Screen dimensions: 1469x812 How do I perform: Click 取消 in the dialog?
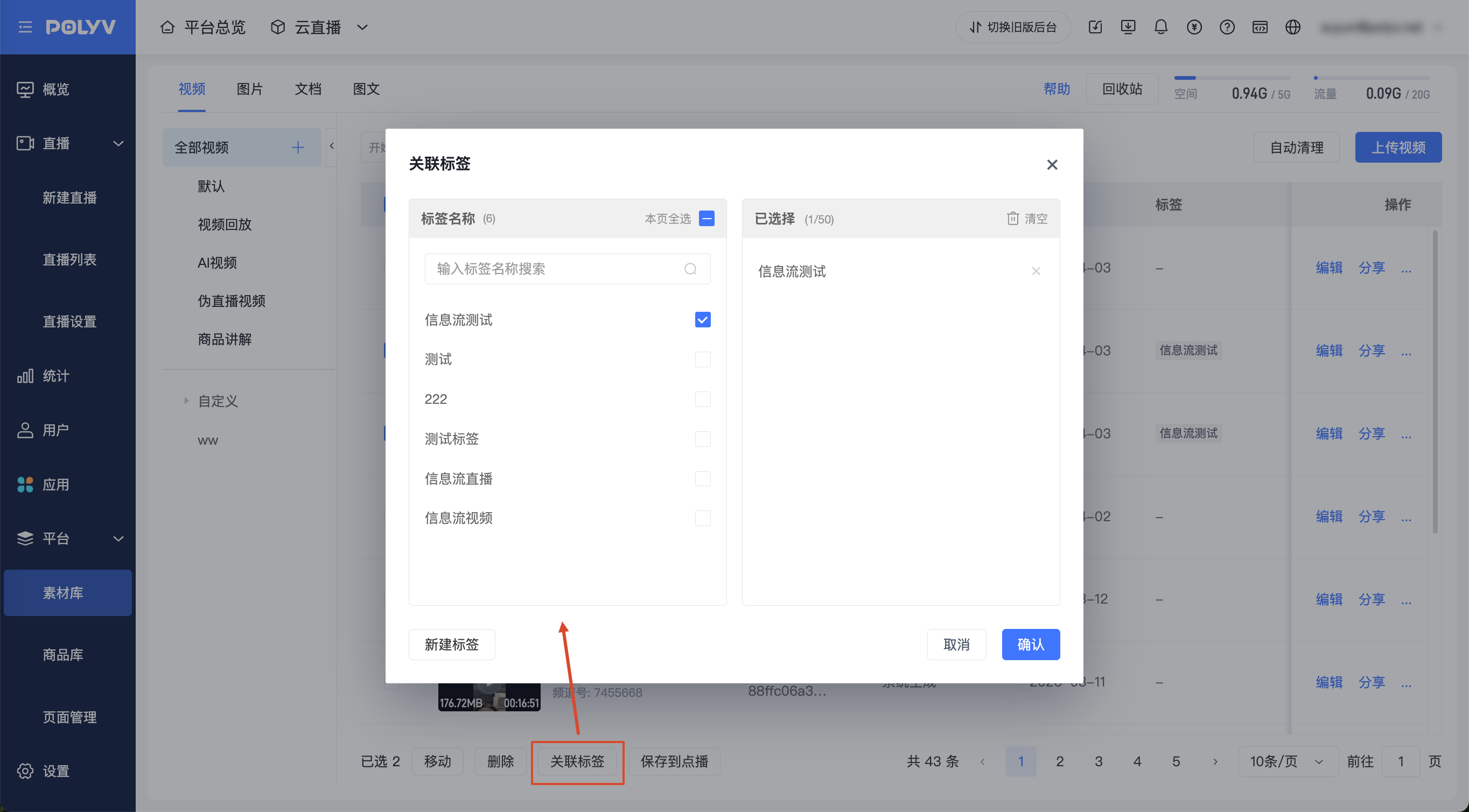click(x=956, y=645)
